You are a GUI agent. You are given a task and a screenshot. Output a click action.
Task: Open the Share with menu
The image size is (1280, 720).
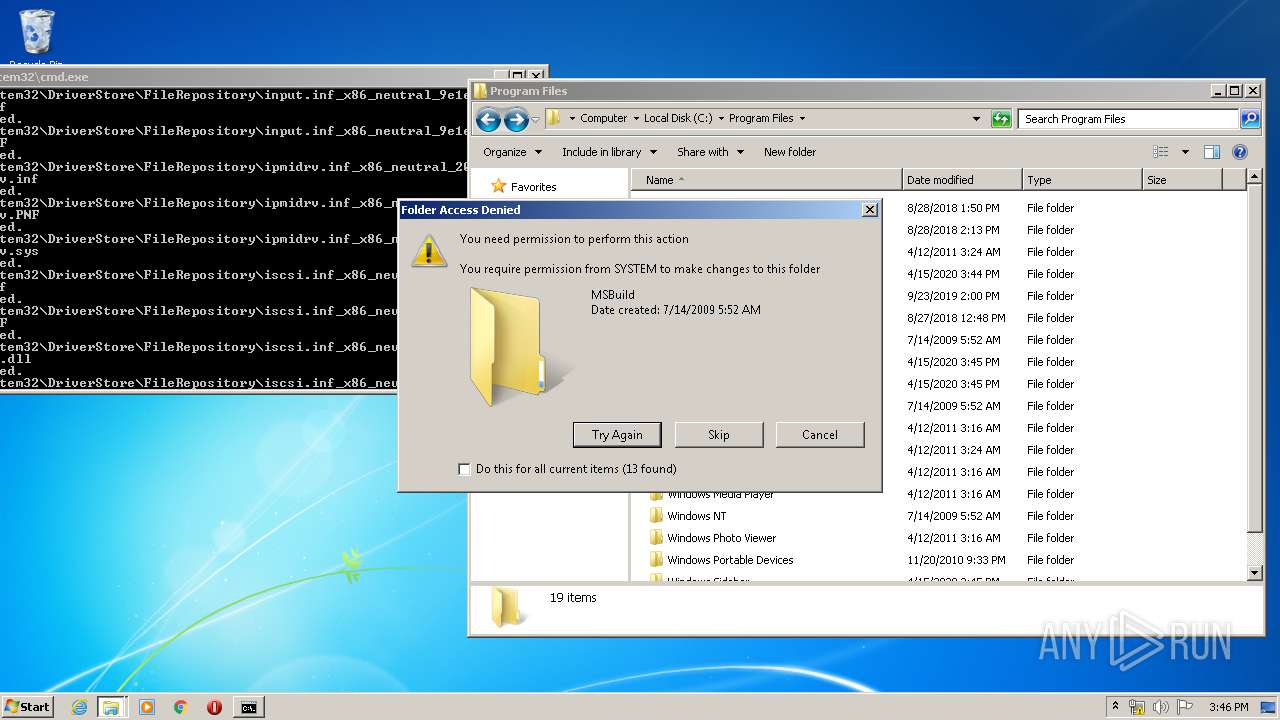(710, 152)
